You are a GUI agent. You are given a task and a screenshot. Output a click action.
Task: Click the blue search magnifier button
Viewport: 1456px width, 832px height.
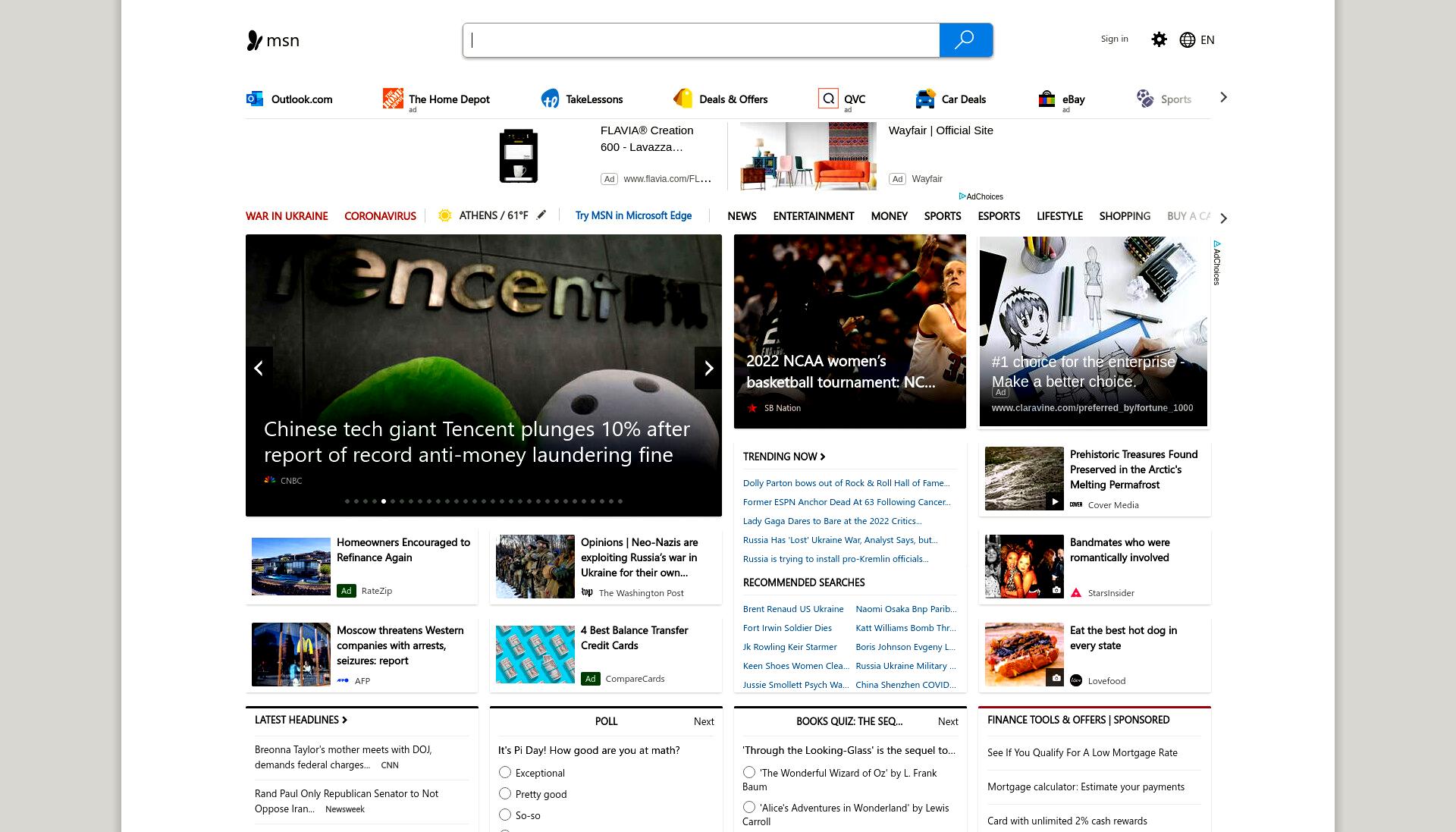tap(965, 40)
